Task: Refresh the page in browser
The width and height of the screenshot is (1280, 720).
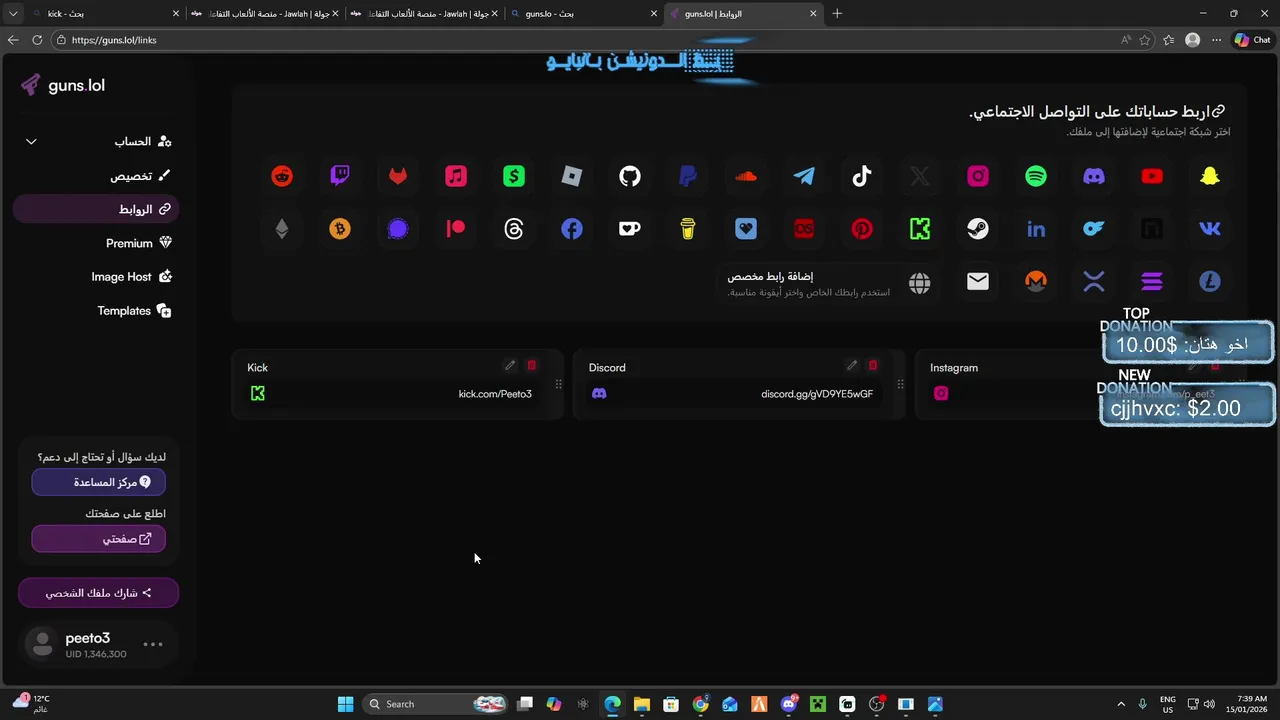Action: point(37,40)
